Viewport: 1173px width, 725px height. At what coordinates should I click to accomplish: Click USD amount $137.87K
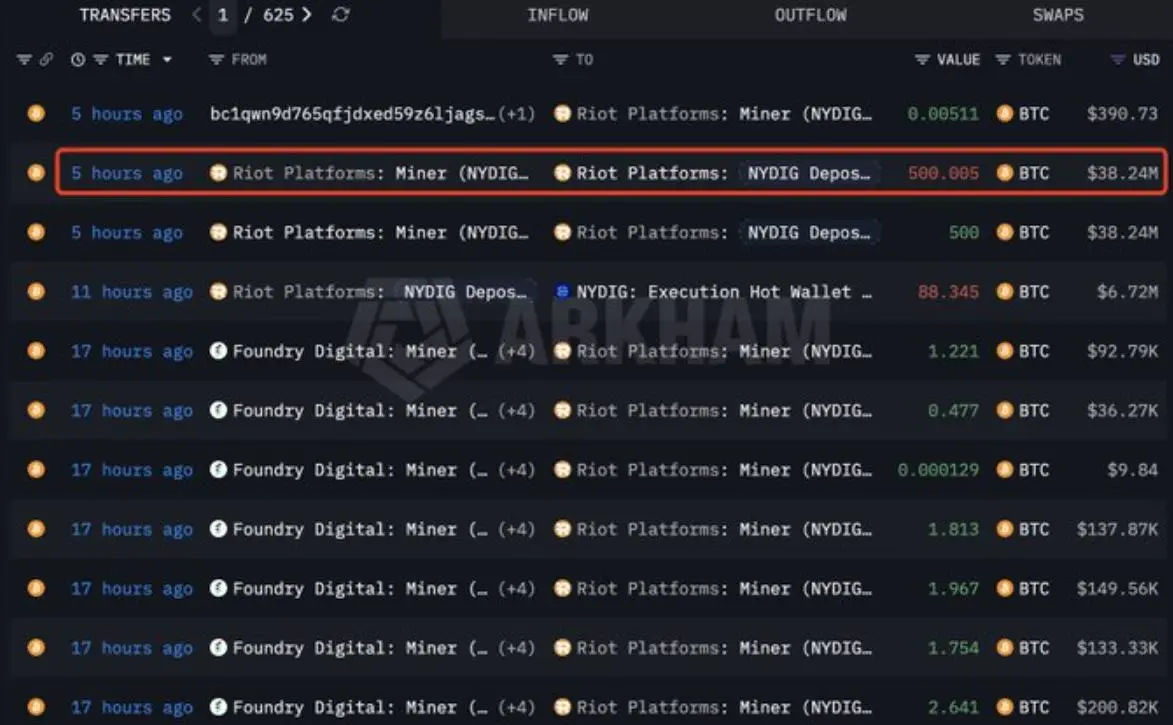coord(1118,529)
